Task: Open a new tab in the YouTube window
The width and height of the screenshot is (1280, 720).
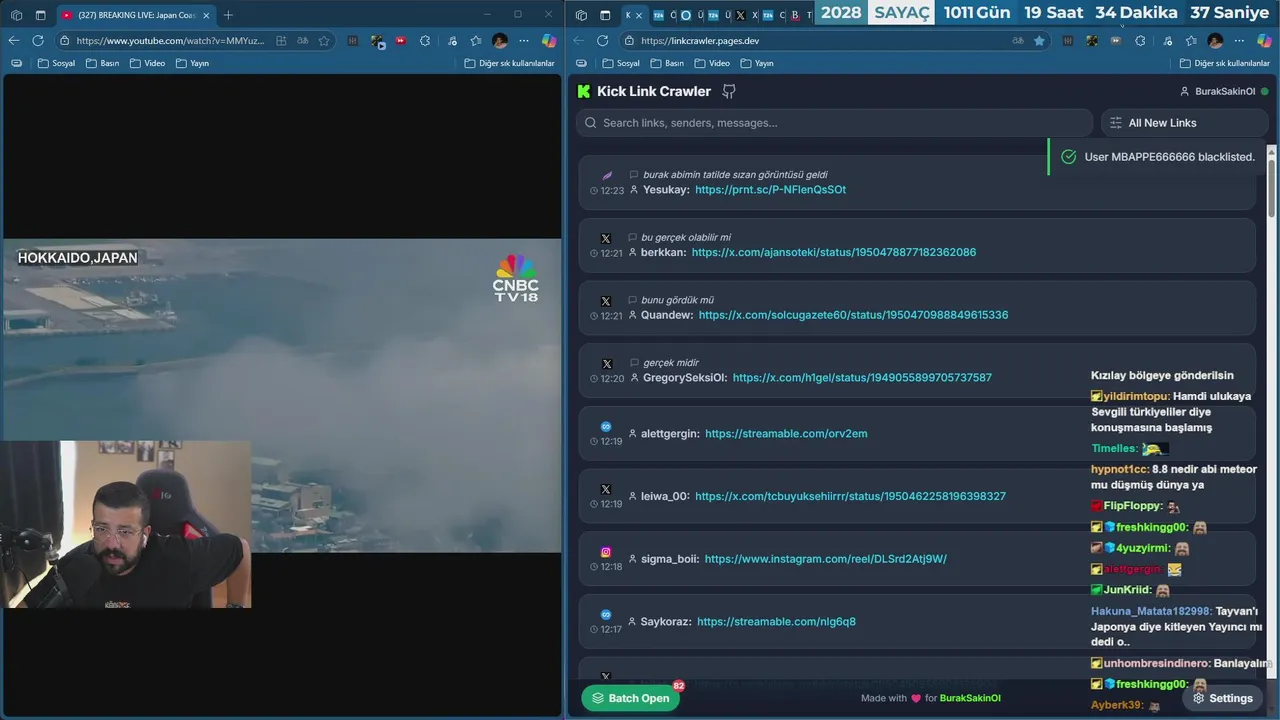Action: click(228, 15)
